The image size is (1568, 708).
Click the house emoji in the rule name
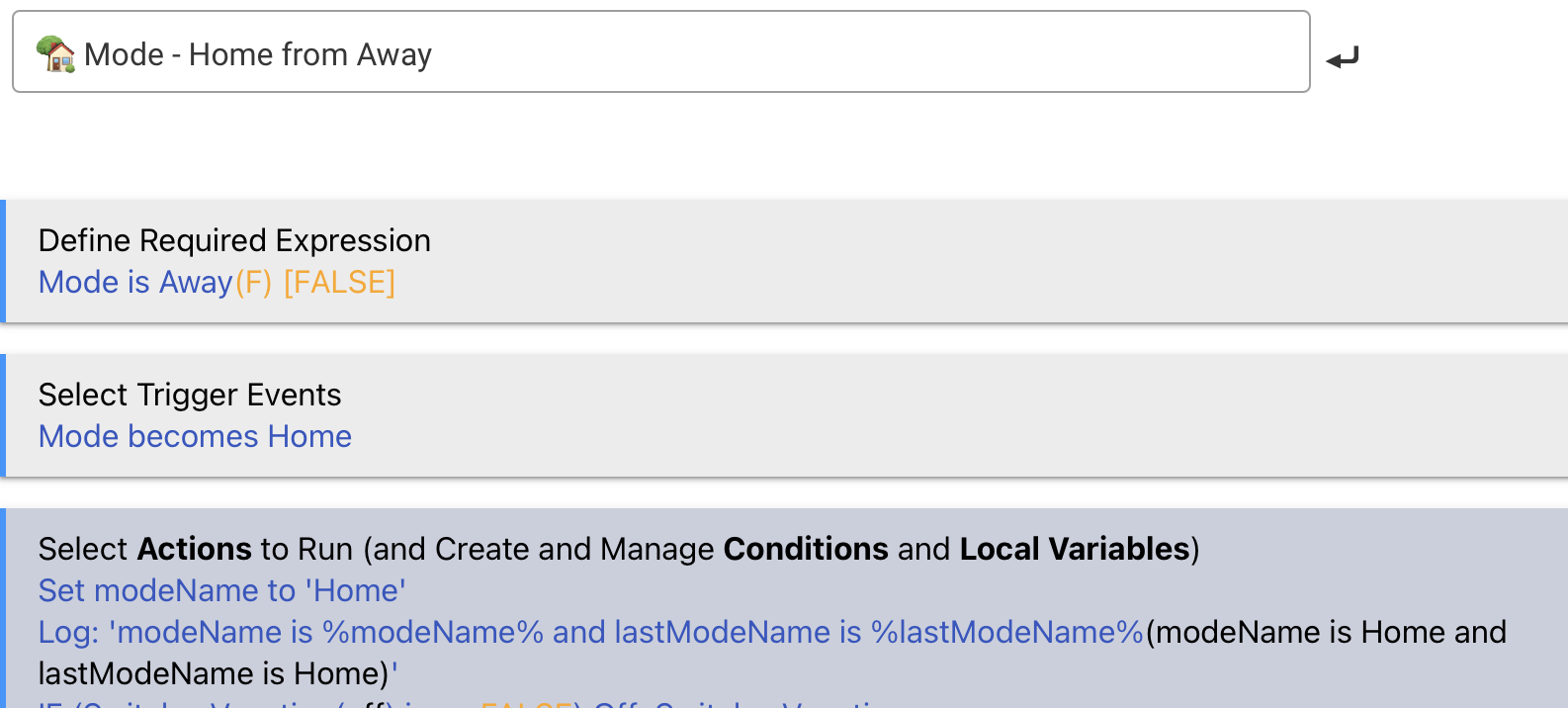[x=55, y=53]
